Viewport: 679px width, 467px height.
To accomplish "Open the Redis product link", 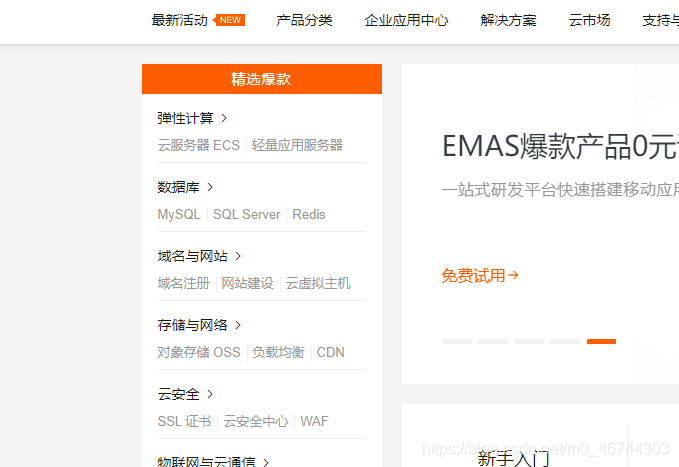I will coord(309,214).
